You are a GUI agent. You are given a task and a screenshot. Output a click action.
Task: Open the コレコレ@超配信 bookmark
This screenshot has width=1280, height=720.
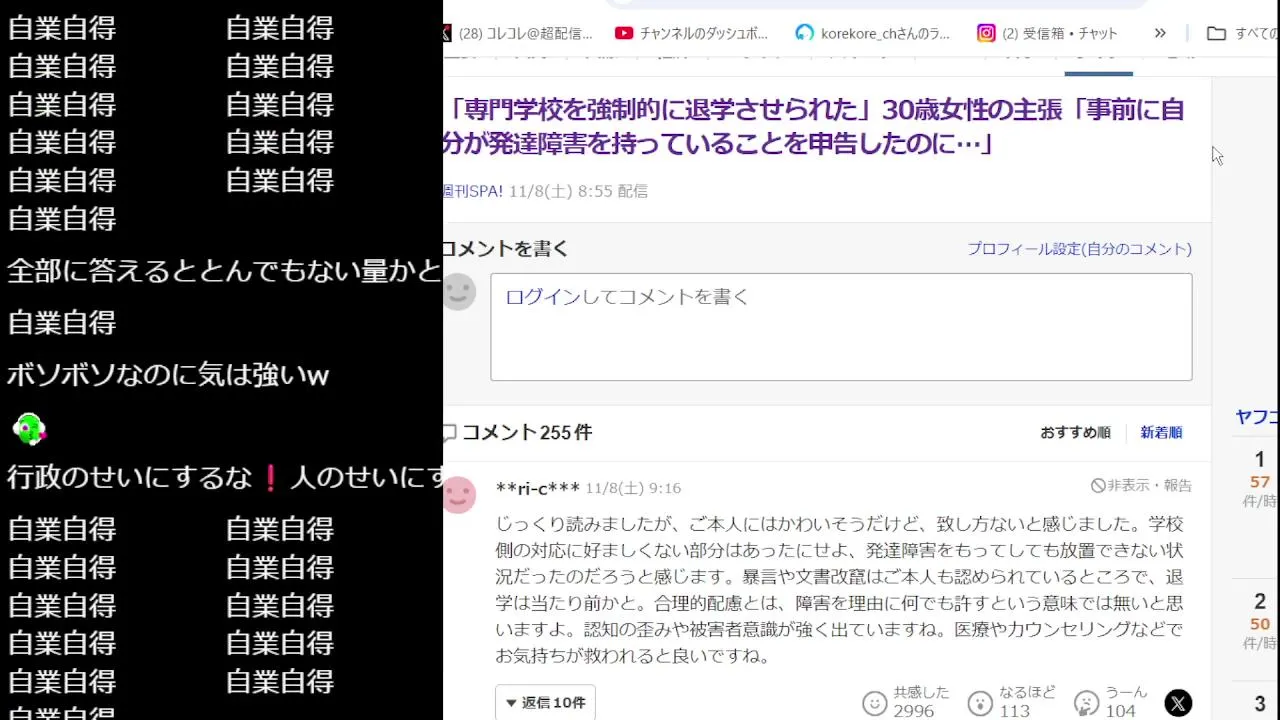click(x=518, y=33)
